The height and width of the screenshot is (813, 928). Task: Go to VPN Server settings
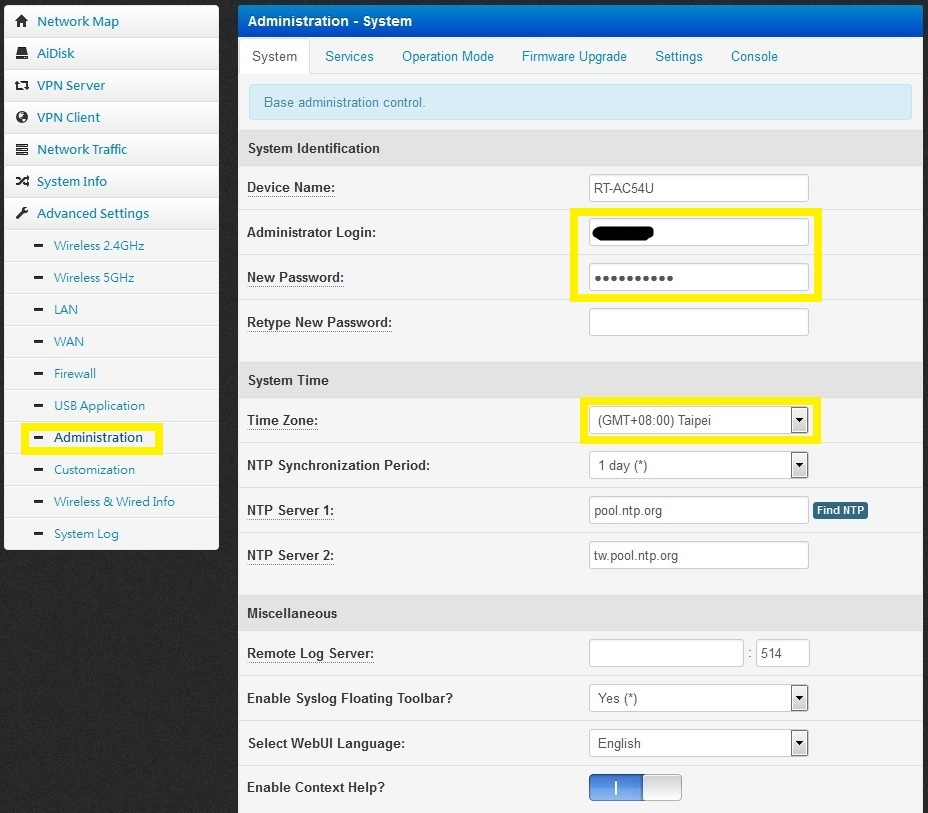pos(71,85)
